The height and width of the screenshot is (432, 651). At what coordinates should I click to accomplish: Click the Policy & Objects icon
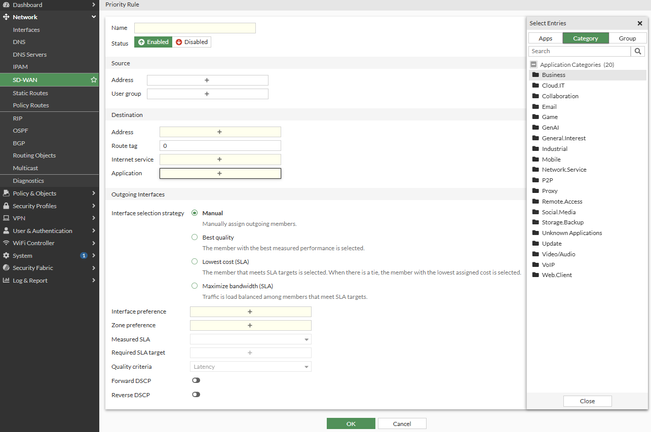tap(6, 193)
